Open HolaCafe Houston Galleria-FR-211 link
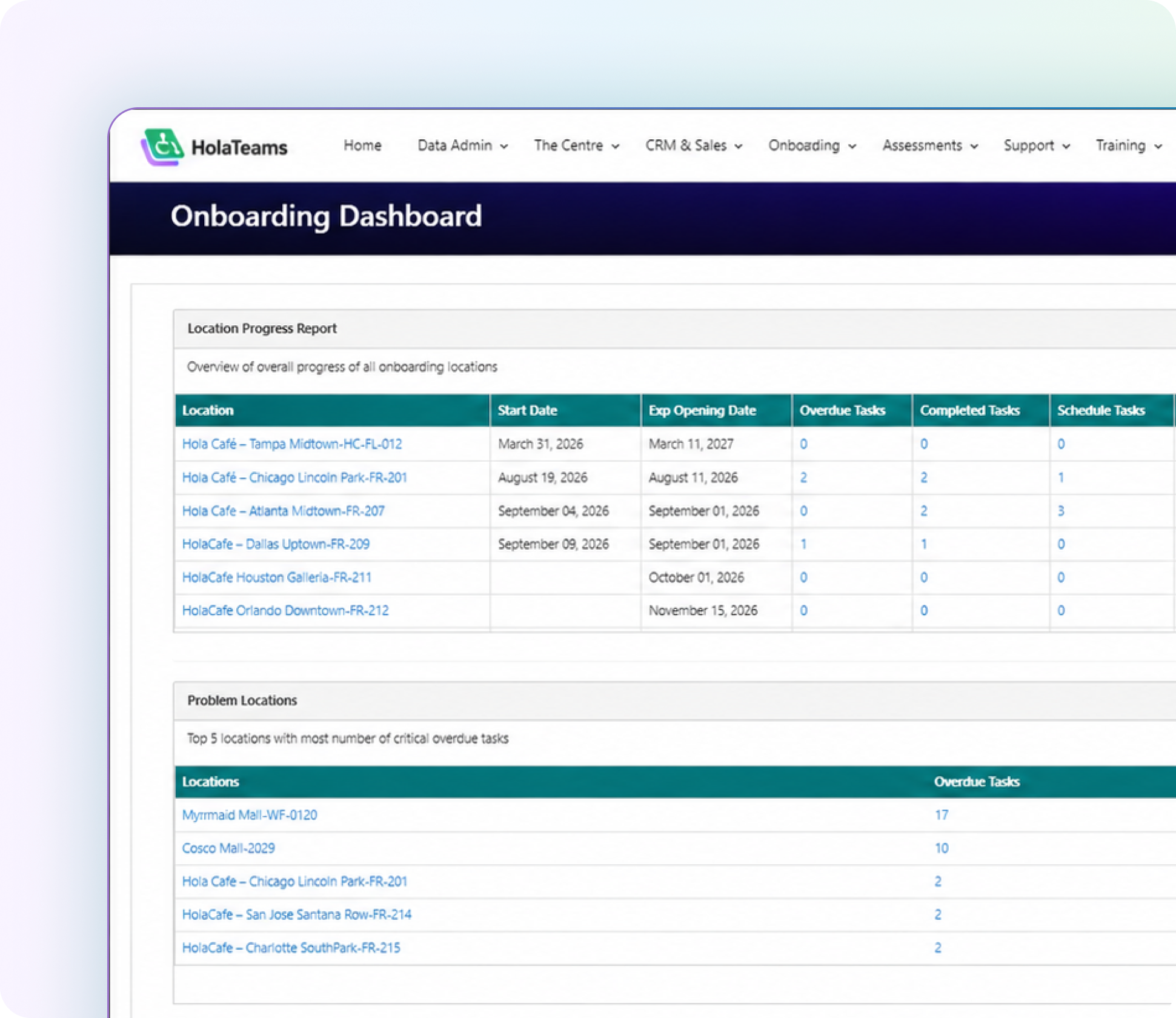Image resolution: width=1176 pixels, height=1018 pixels. (x=277, y=577)
